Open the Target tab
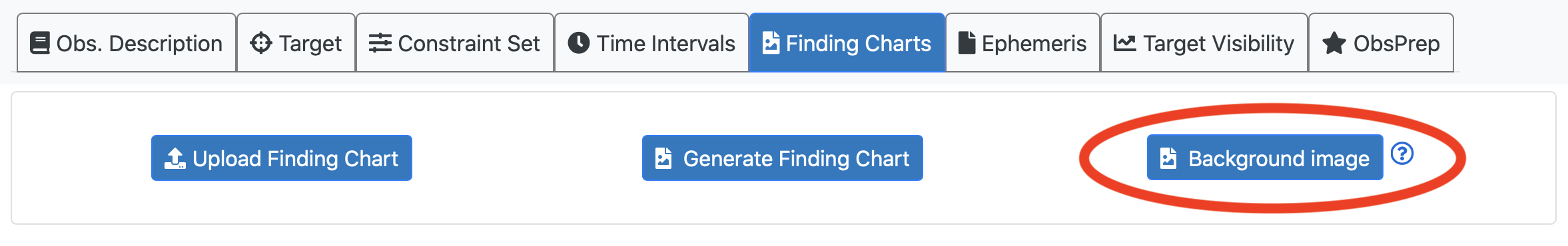This screenshot has height=246, width=1568. point(296,43)
